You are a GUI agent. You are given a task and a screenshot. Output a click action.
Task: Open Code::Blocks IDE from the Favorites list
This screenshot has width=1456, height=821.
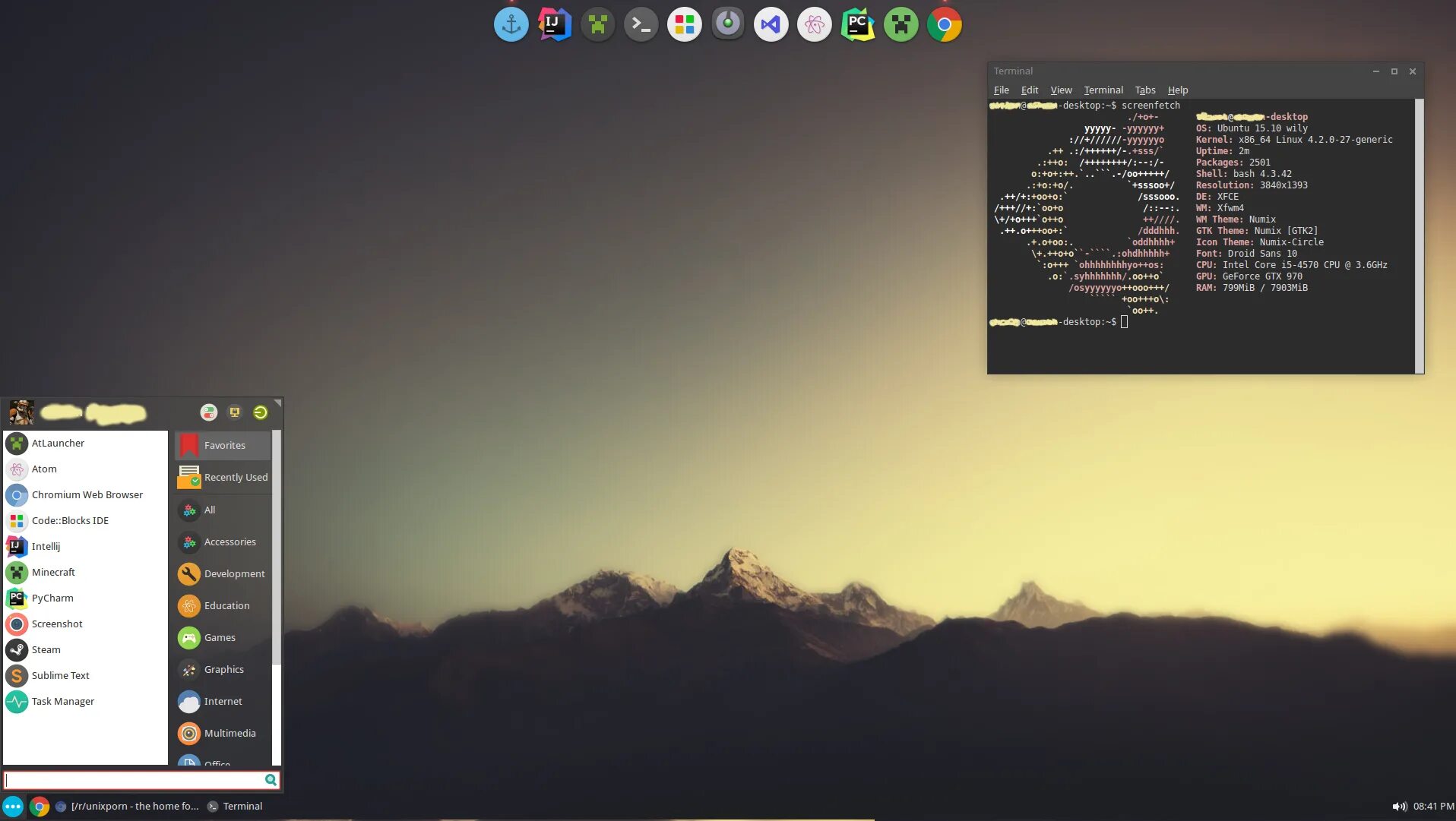[x=85, y=521]
